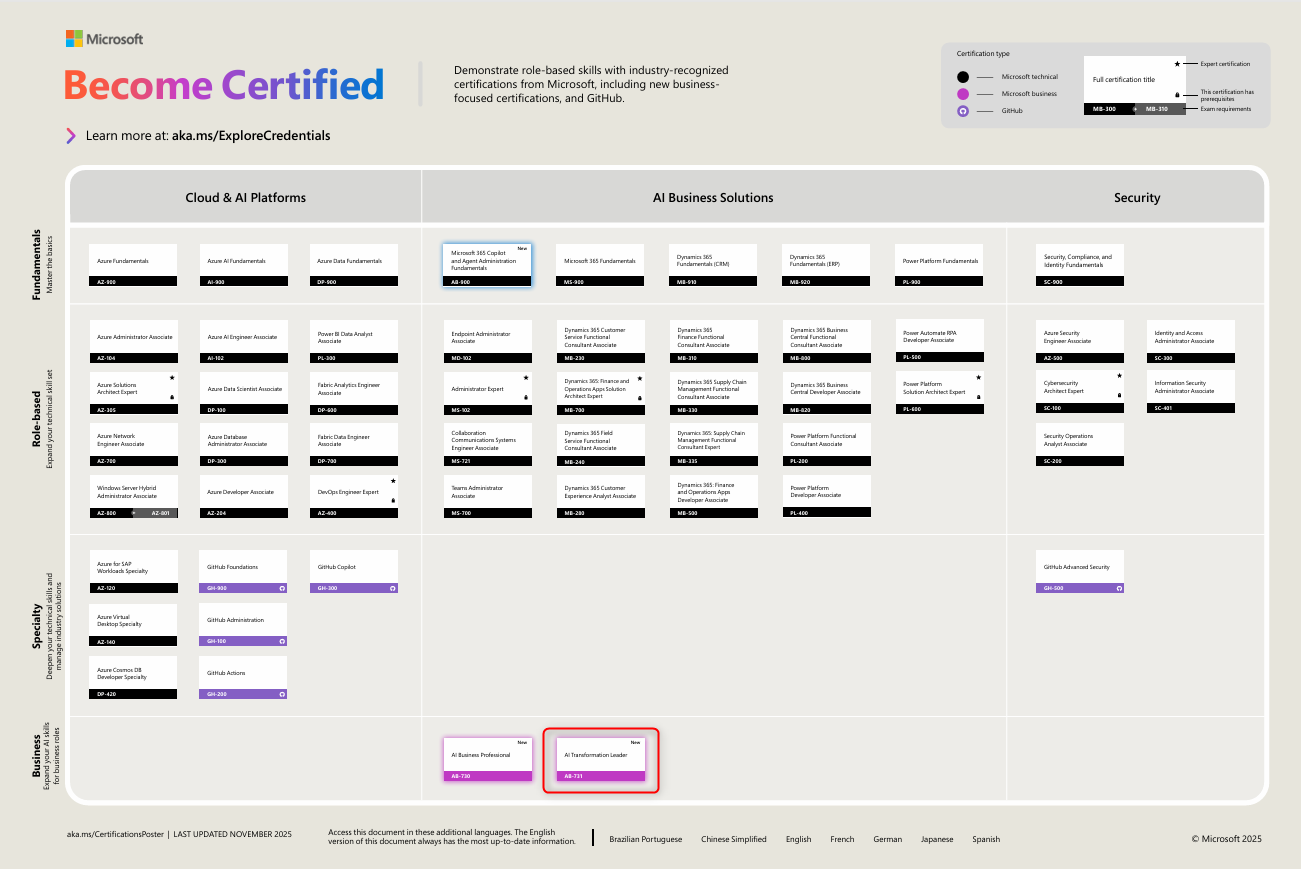
Task: Select the German language link
Action: (887, 839)
